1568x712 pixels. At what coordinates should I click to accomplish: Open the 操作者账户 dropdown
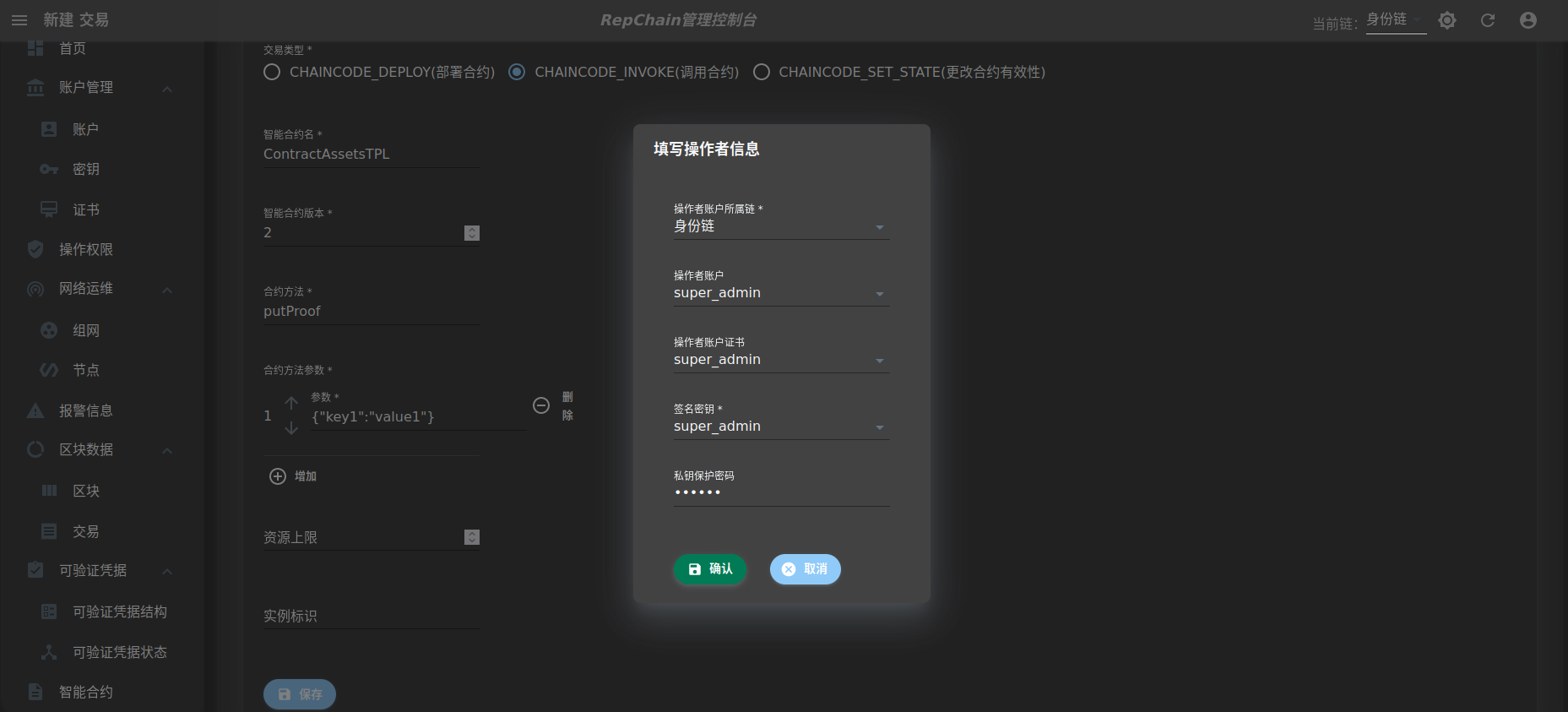pos(781,293)
